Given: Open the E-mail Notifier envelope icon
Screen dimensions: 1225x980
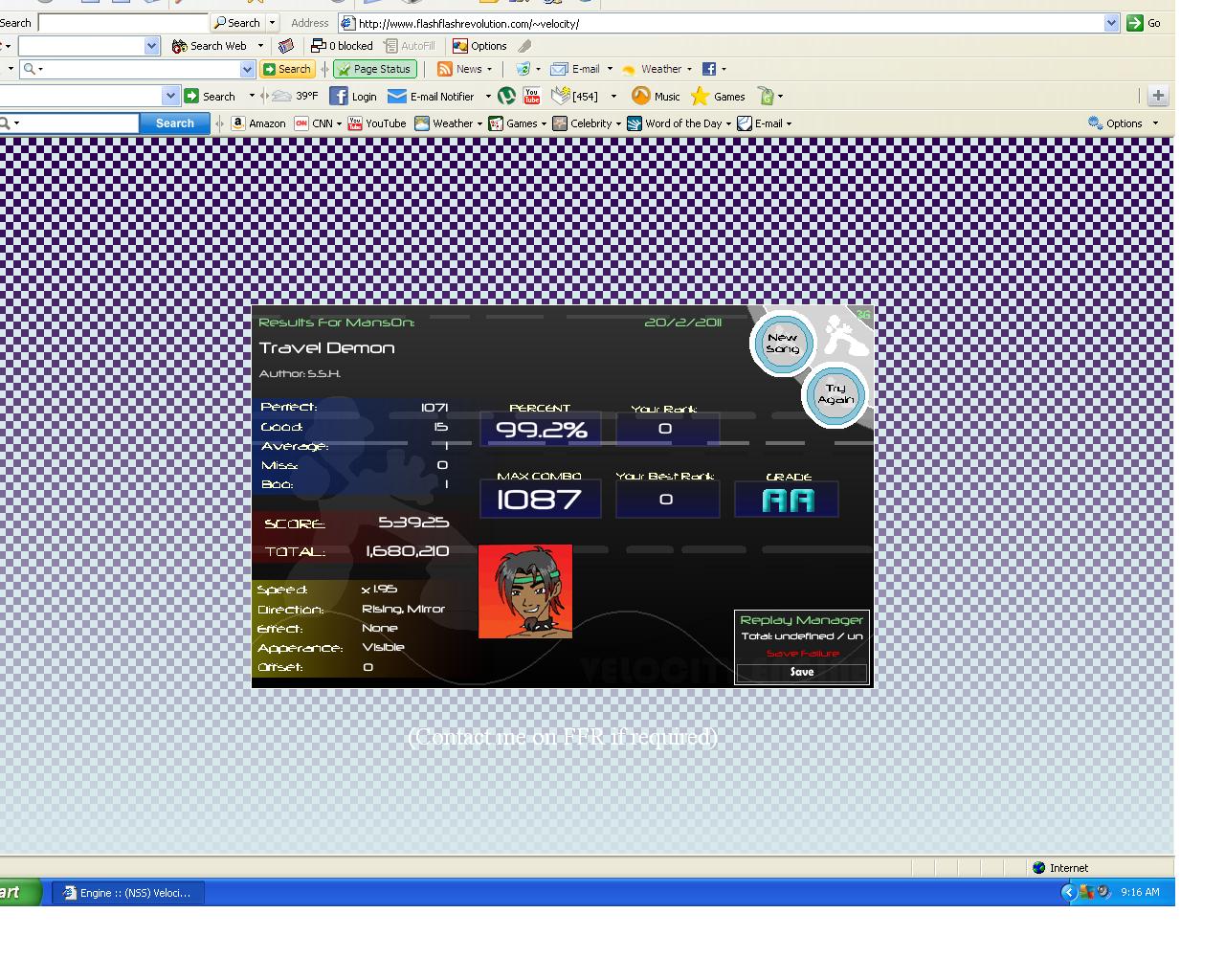Looking at the screenshot, I should click(397, 96).
